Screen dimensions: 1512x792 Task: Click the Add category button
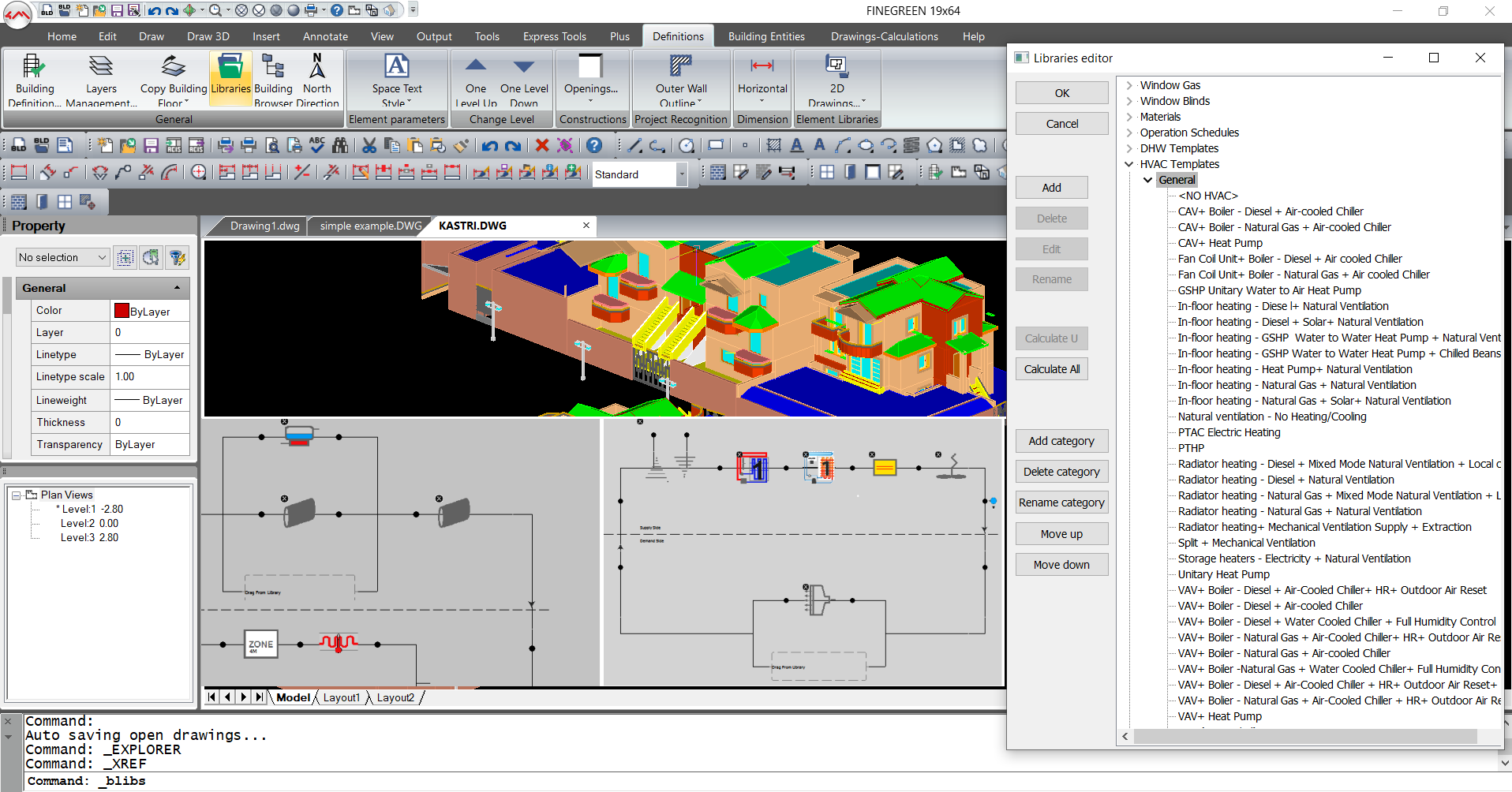[x=1061, y=441]
